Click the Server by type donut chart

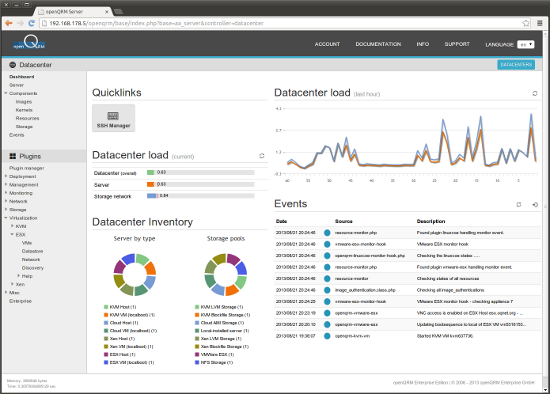click(135, 274)
